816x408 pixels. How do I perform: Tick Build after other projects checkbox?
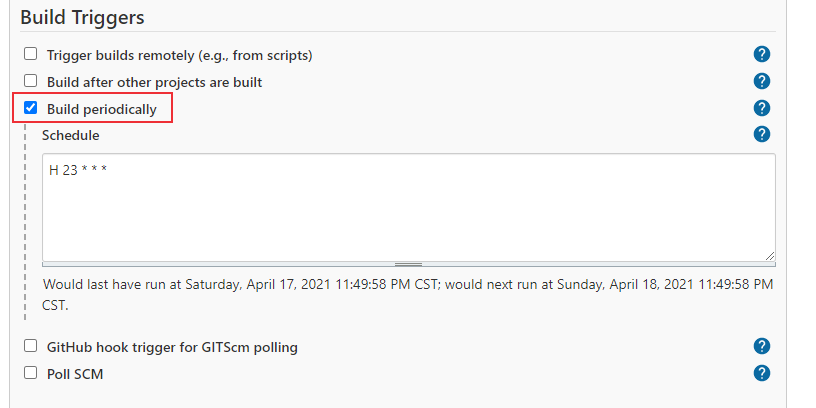31,81
